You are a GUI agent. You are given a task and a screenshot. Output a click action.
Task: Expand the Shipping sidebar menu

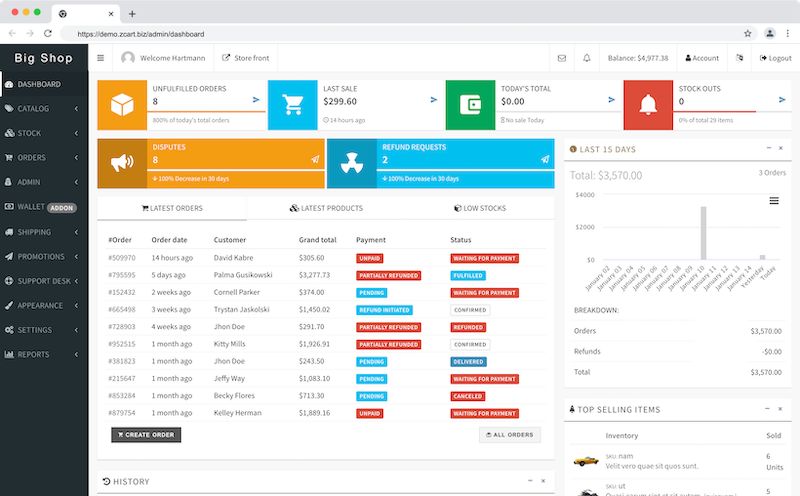[44, 232]
